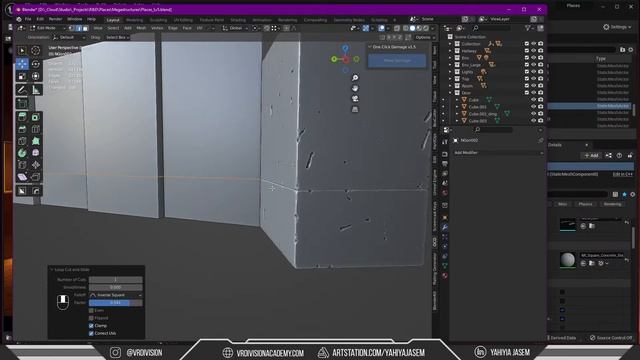The image size is (640, 360).
Task: Select the Shear tool
Action: [x=22, y=177]
